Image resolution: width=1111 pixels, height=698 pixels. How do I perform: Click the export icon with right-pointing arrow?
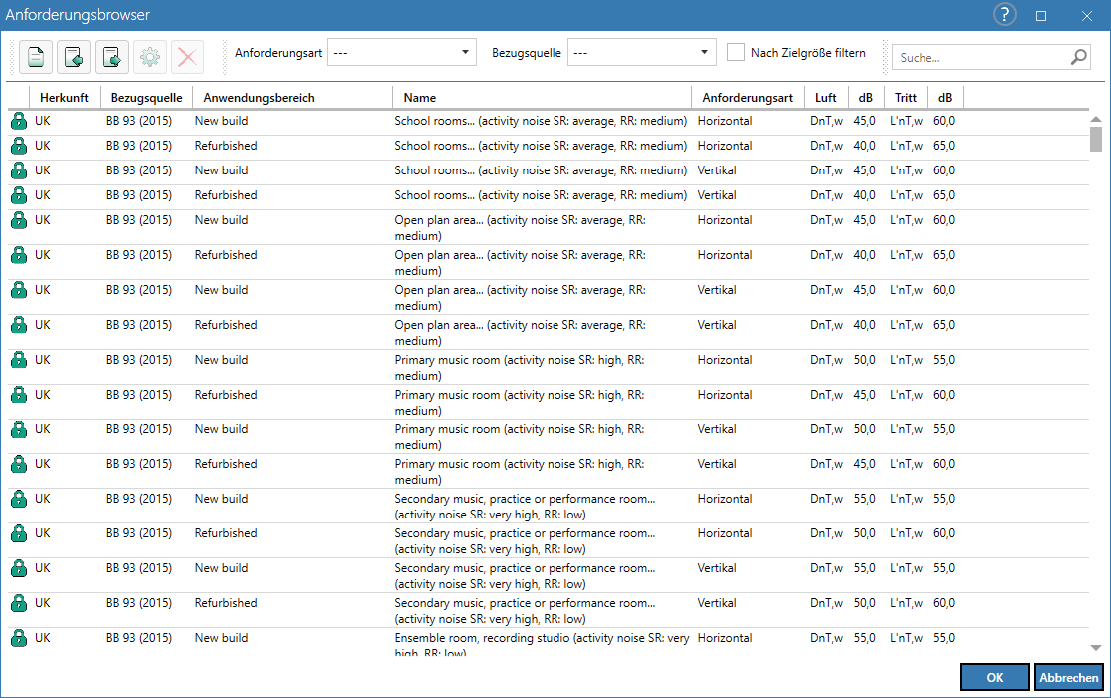[112, 57]
